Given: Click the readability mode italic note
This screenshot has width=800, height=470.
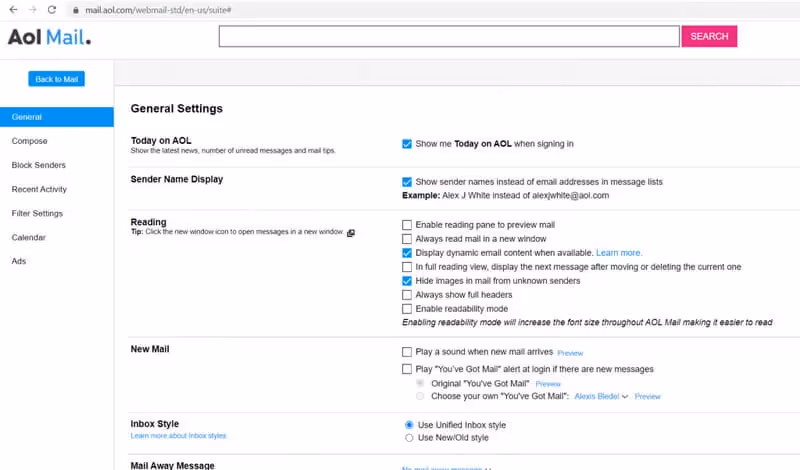Looking at the screenshot, I should (587, 323).
